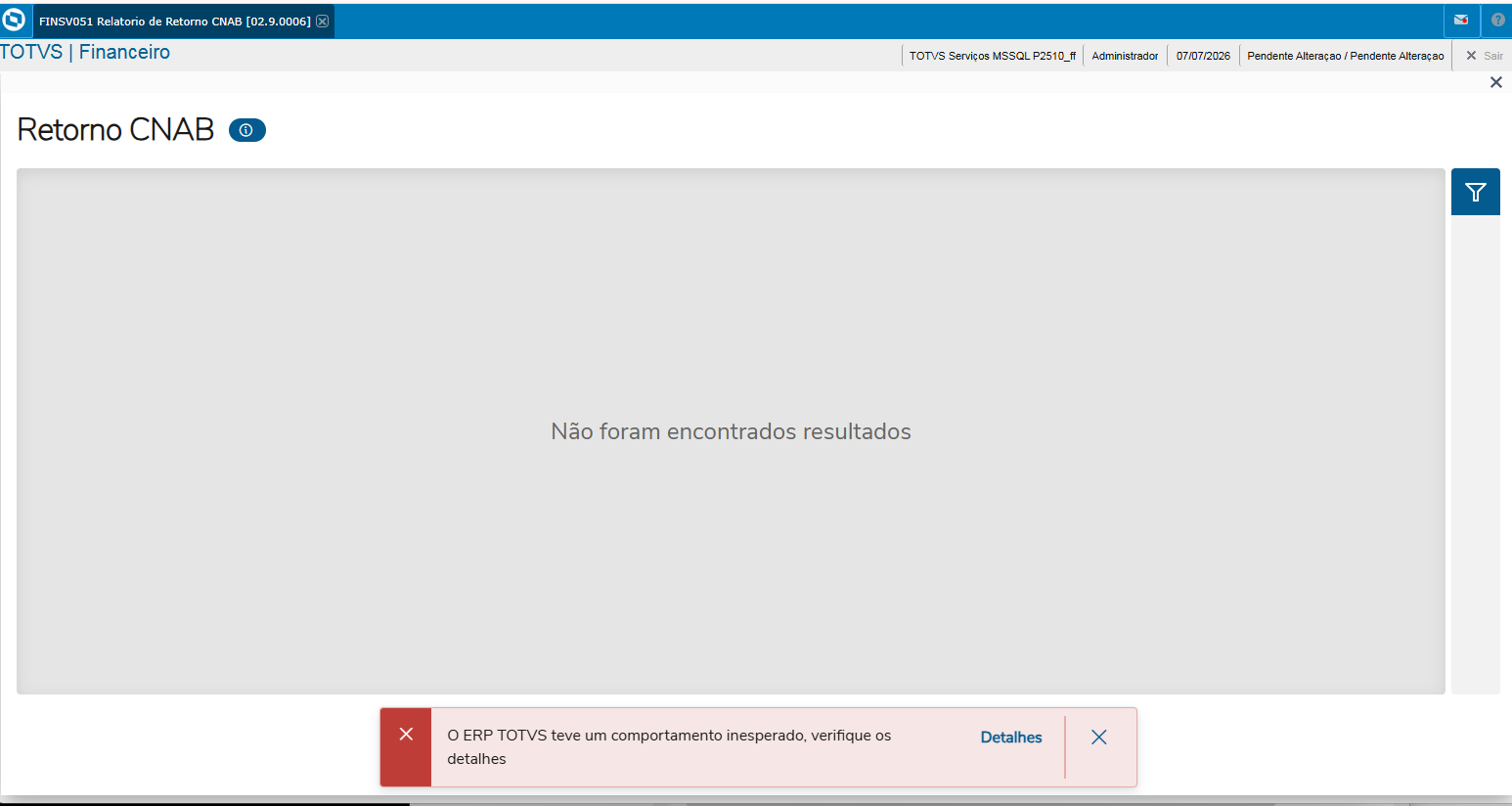
Task: Click the 'Não foram encontrados resultados' message
Action: click(731, 431)
